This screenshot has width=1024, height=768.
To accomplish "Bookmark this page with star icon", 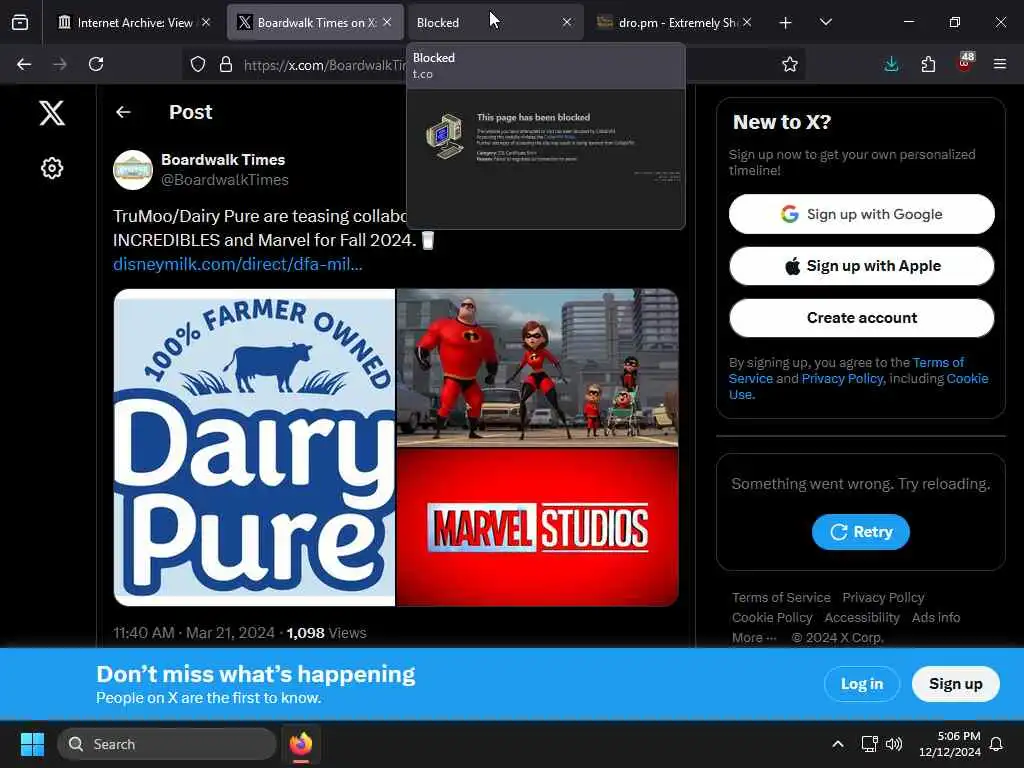I will (x=790, y=64).
